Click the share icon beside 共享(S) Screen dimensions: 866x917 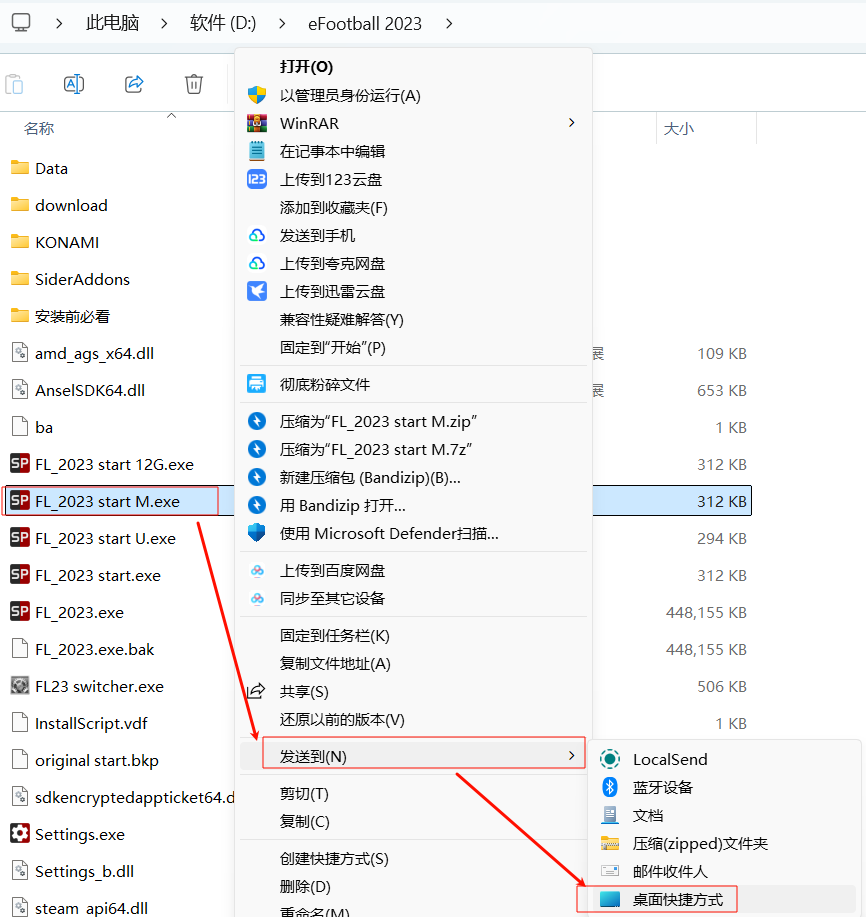click(256, 691)
